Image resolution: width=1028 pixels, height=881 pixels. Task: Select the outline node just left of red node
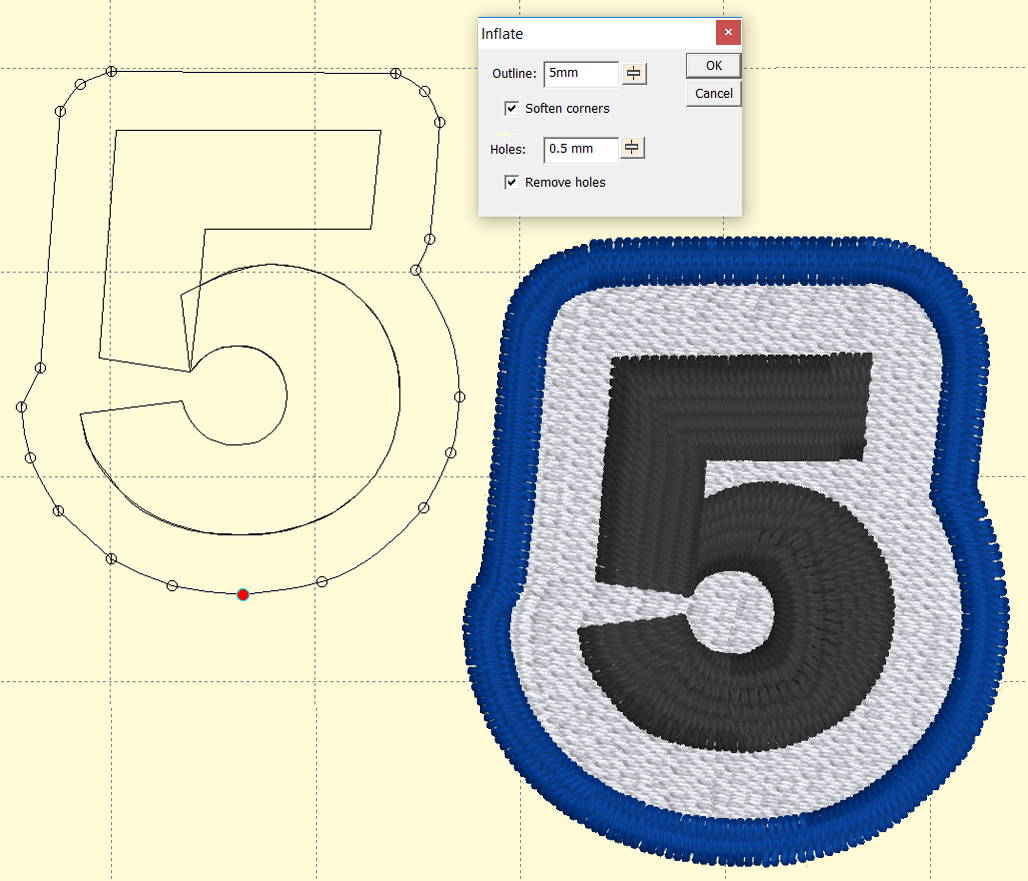point(172,585)
